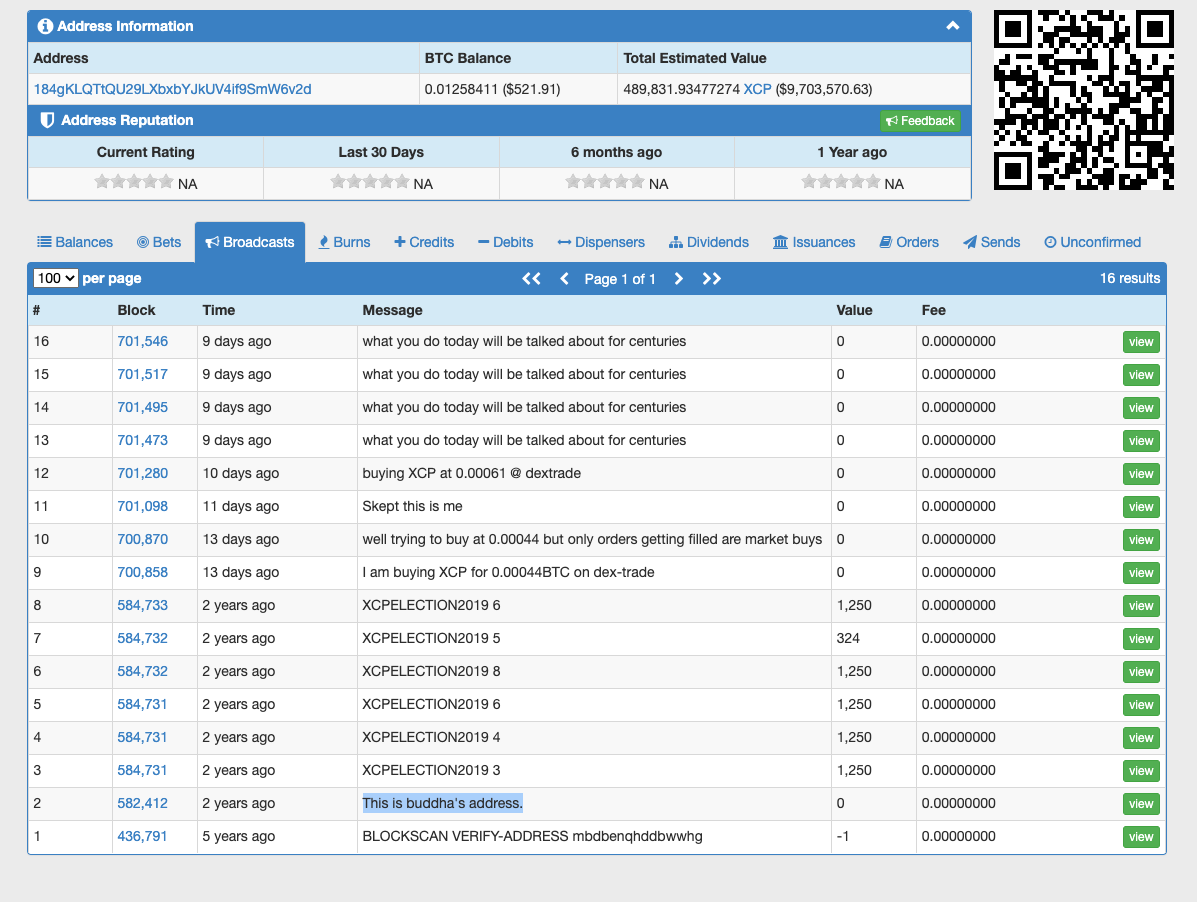Click the '16 results' count text
The height and width of the screenshot is (902, 1197).
(x=1130, y=279)
